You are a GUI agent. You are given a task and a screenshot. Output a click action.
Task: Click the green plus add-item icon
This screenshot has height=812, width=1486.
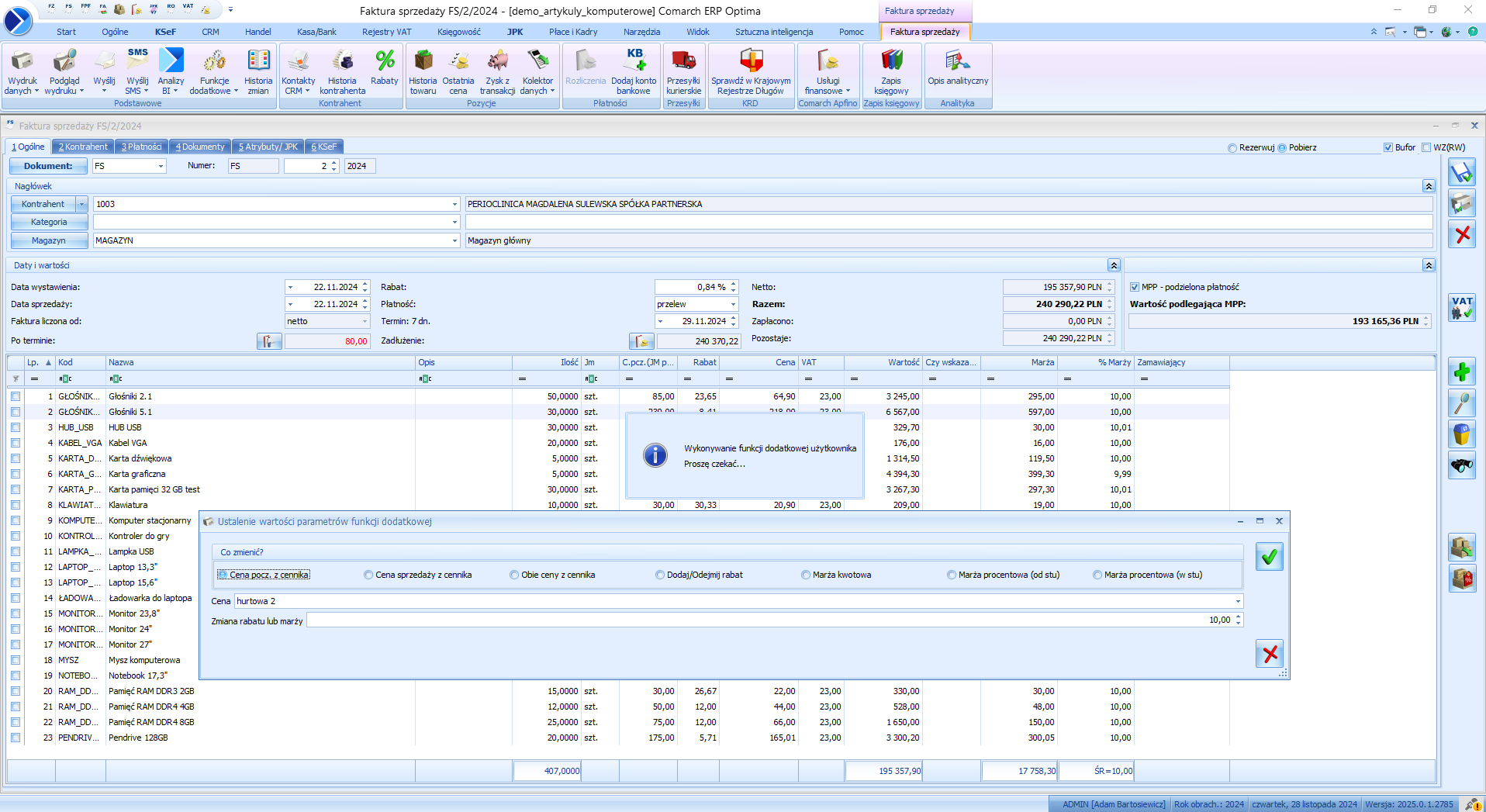tap(1462, 372)
